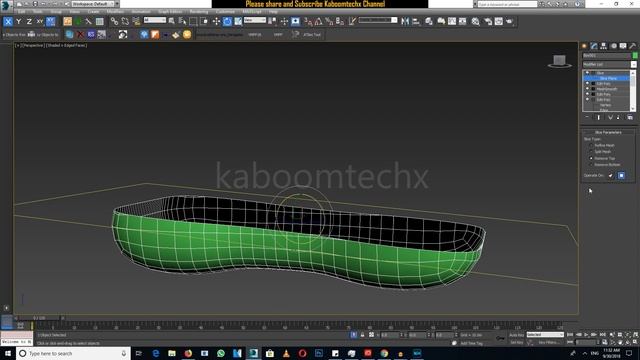Open the selection filter dropdown
This screenshot has width=640, height=360.
click(x=155, y=20)
